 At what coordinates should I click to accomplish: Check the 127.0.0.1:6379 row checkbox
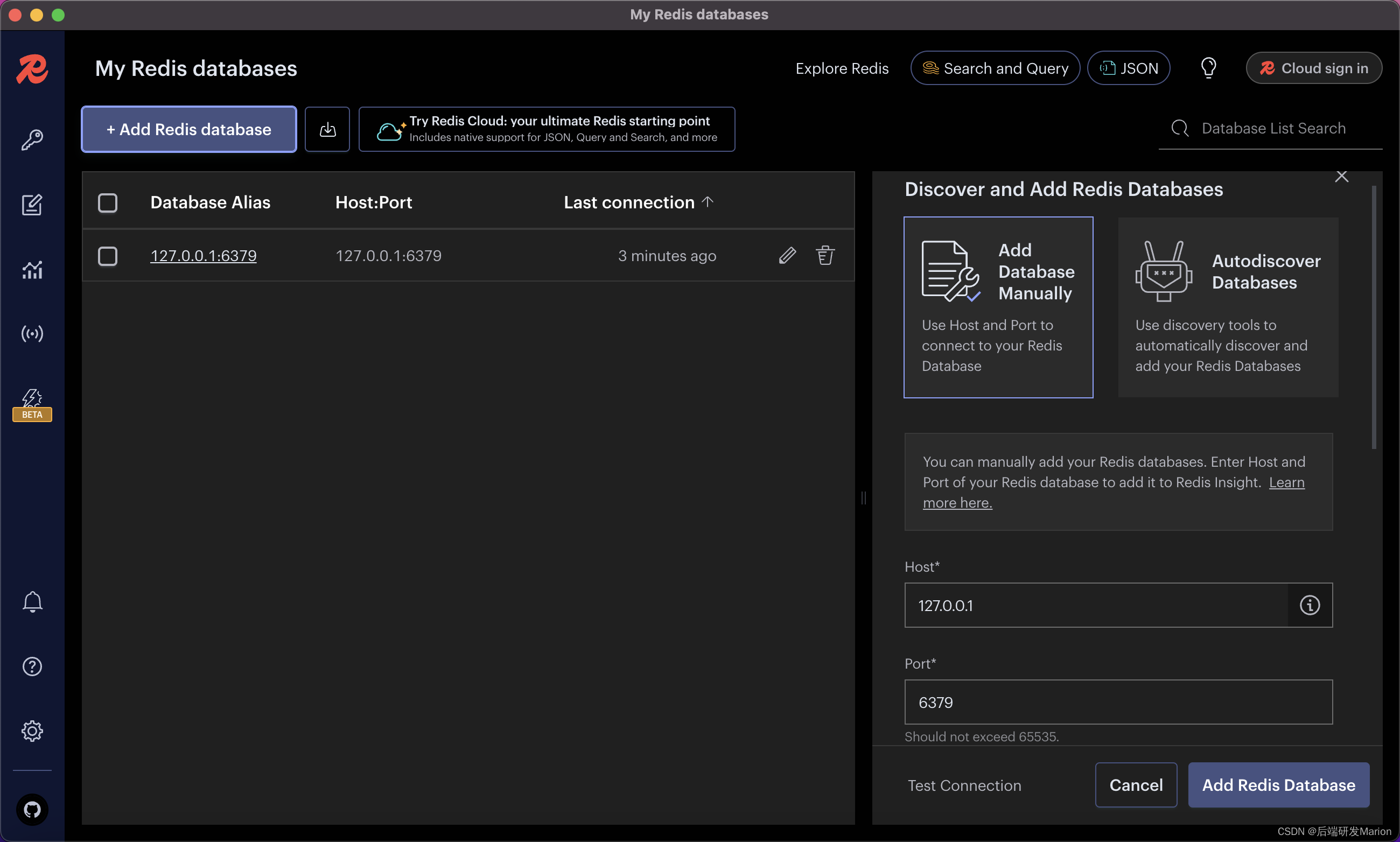coord(107,256)
